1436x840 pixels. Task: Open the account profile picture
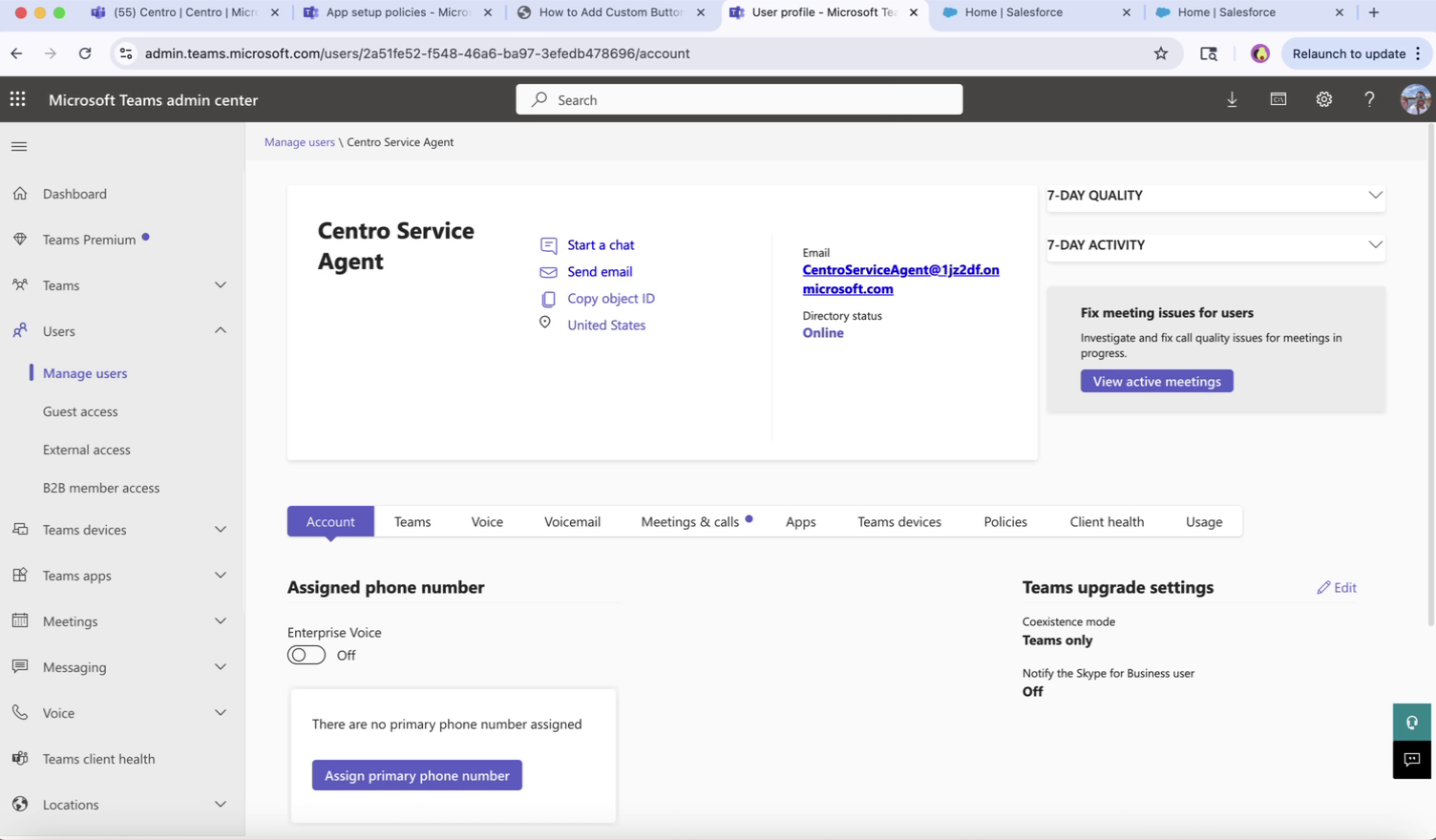pos(1415,99)
